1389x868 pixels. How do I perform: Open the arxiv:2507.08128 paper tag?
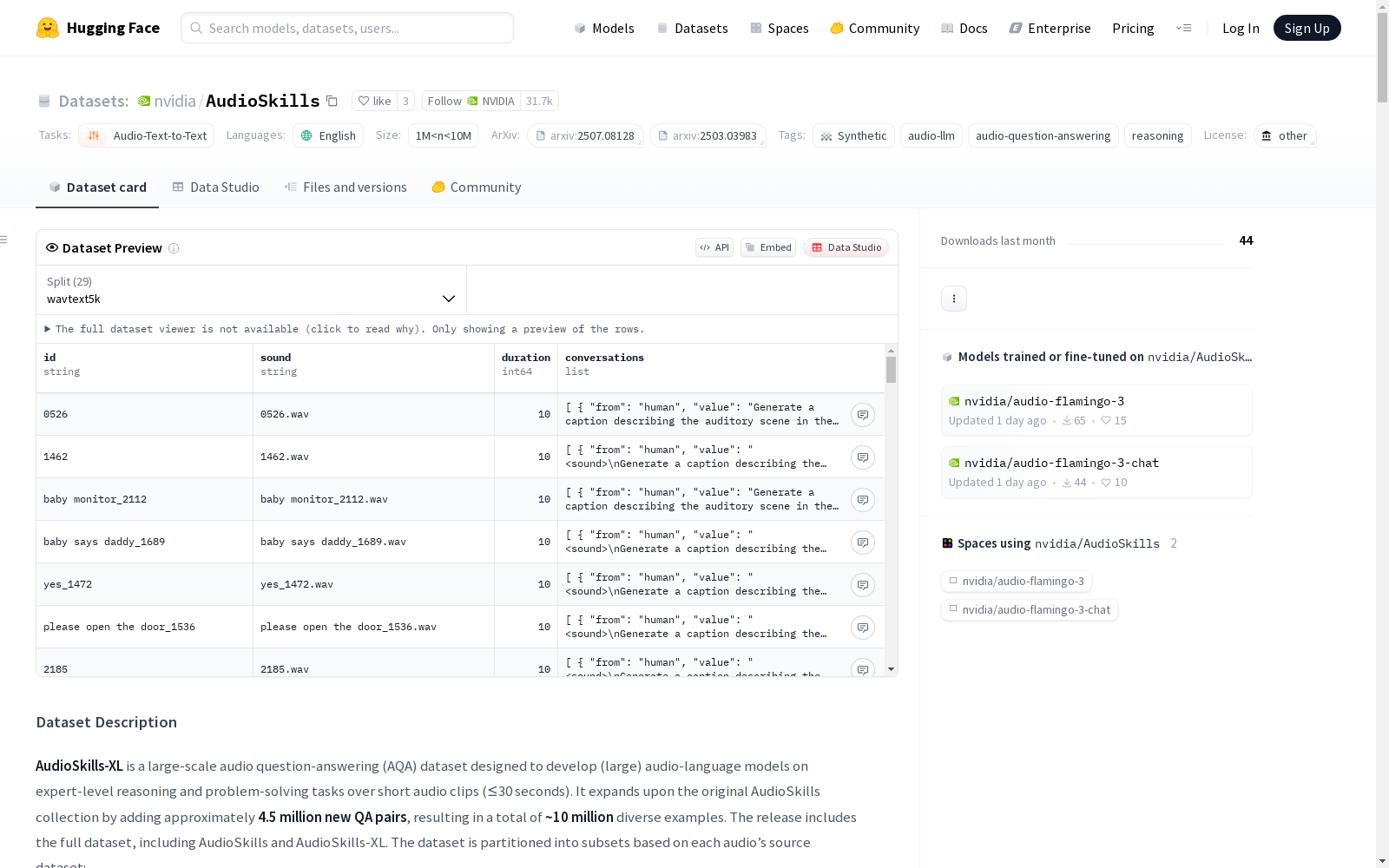tap(585, 135)
